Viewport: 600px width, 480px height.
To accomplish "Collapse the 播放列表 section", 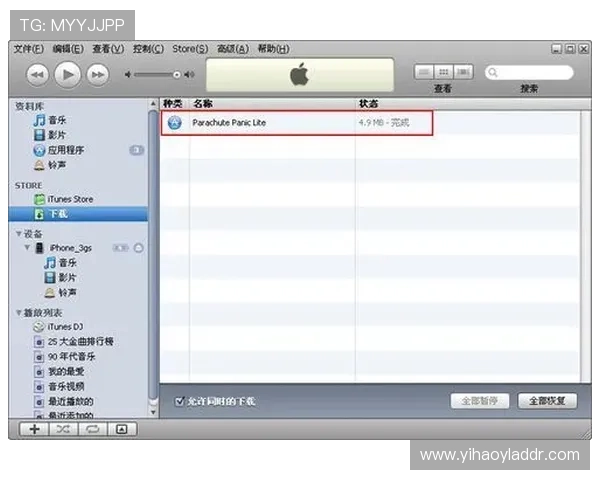I will (x=18, y=312).
